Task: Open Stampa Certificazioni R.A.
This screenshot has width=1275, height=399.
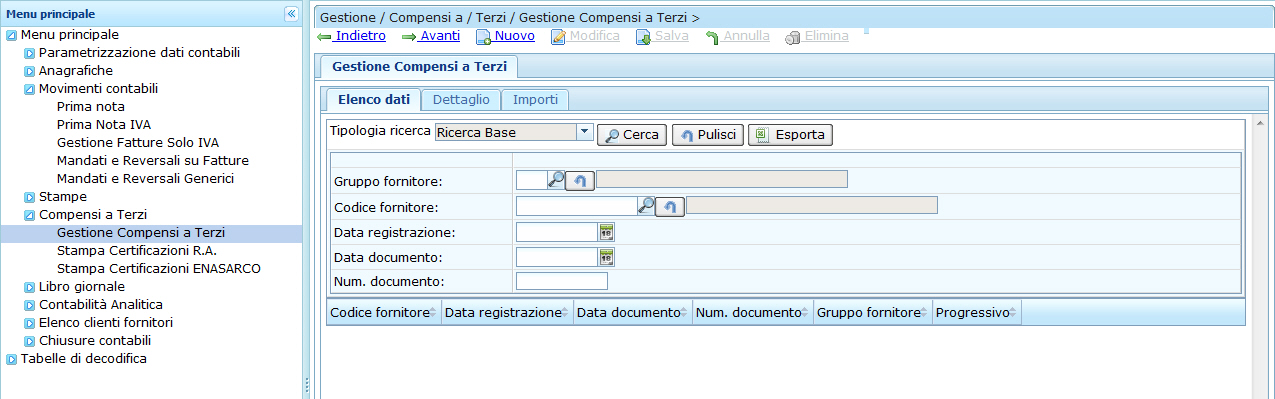Action: [x=137, y=250]
